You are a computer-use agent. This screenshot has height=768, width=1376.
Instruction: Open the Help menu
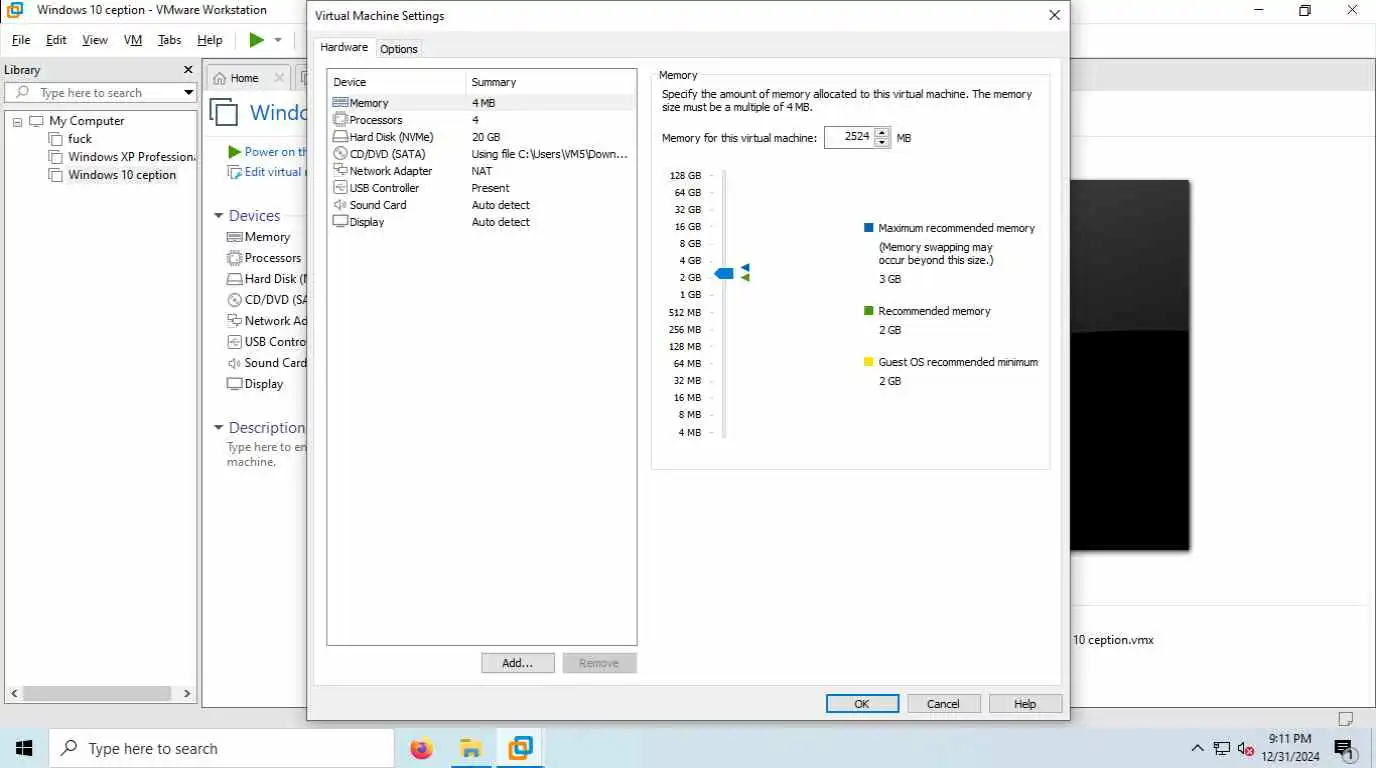(210, 40)
